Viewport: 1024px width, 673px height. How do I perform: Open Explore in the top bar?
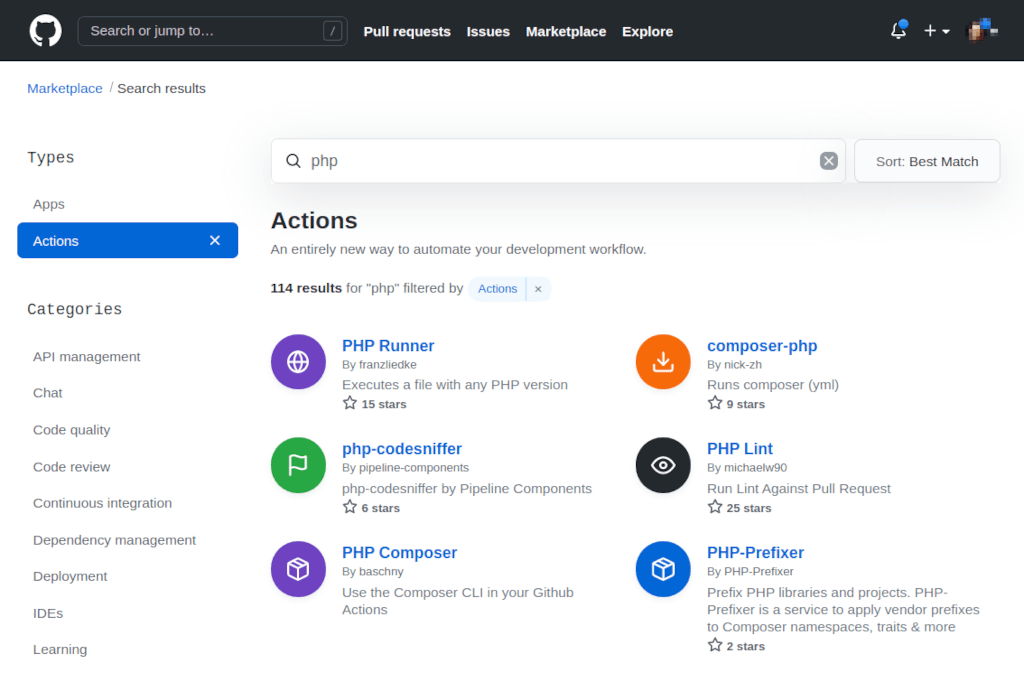[x=647, y=31]
